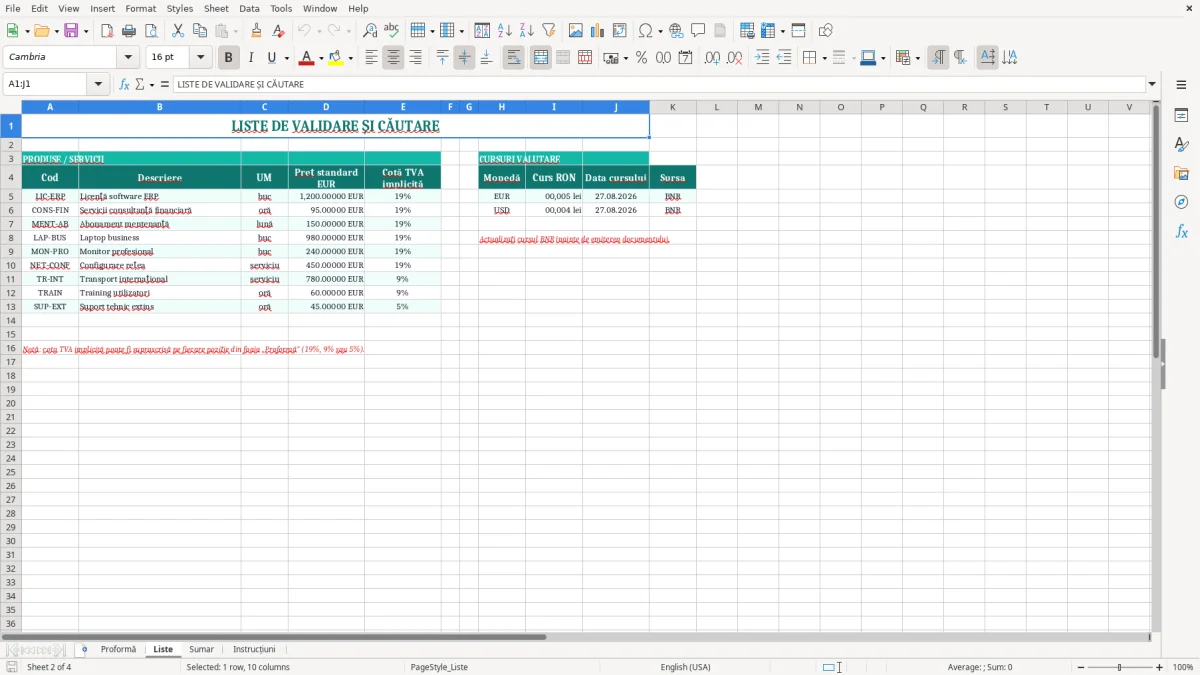Format cells as percent
Image resolution: width=1200 pixels, height=675 pixels.
click(x=641, y=58)
